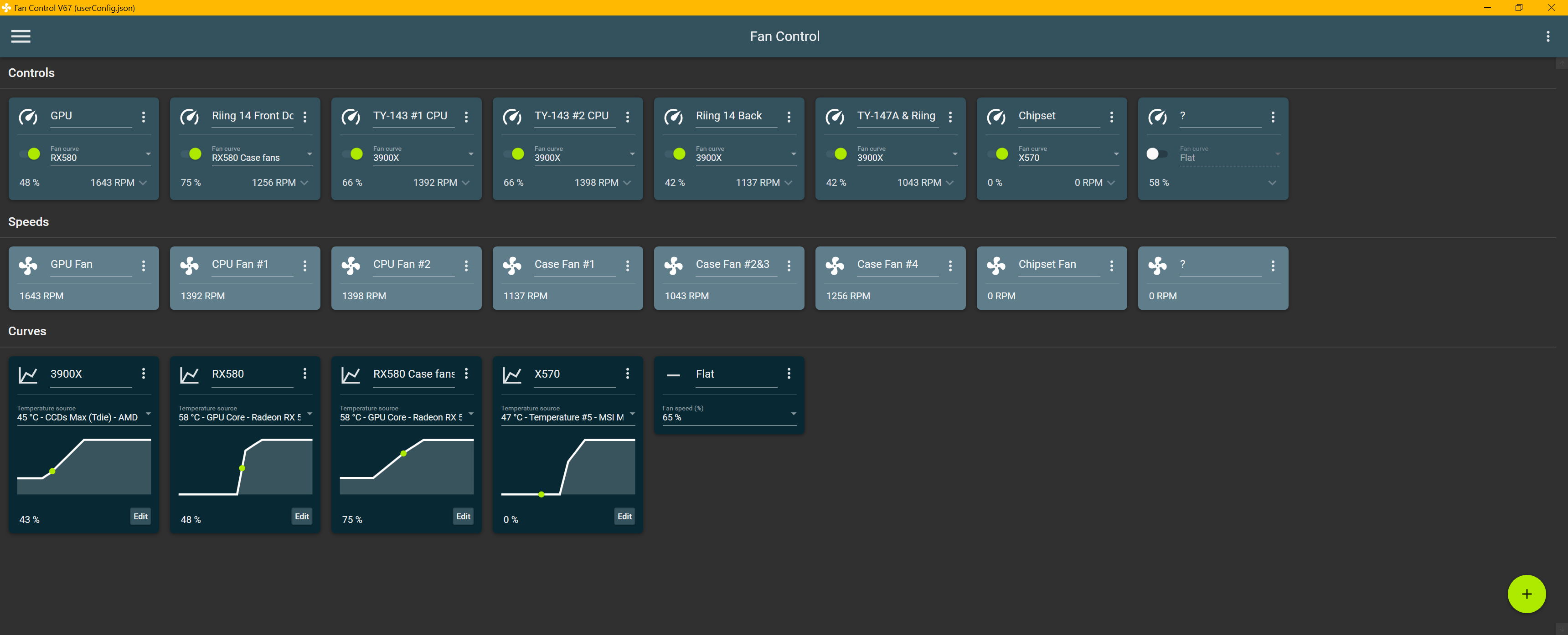Click the green point on the 3900X curve graph
This screenshot has height=635, width=1568.
[x=52, y=471]
